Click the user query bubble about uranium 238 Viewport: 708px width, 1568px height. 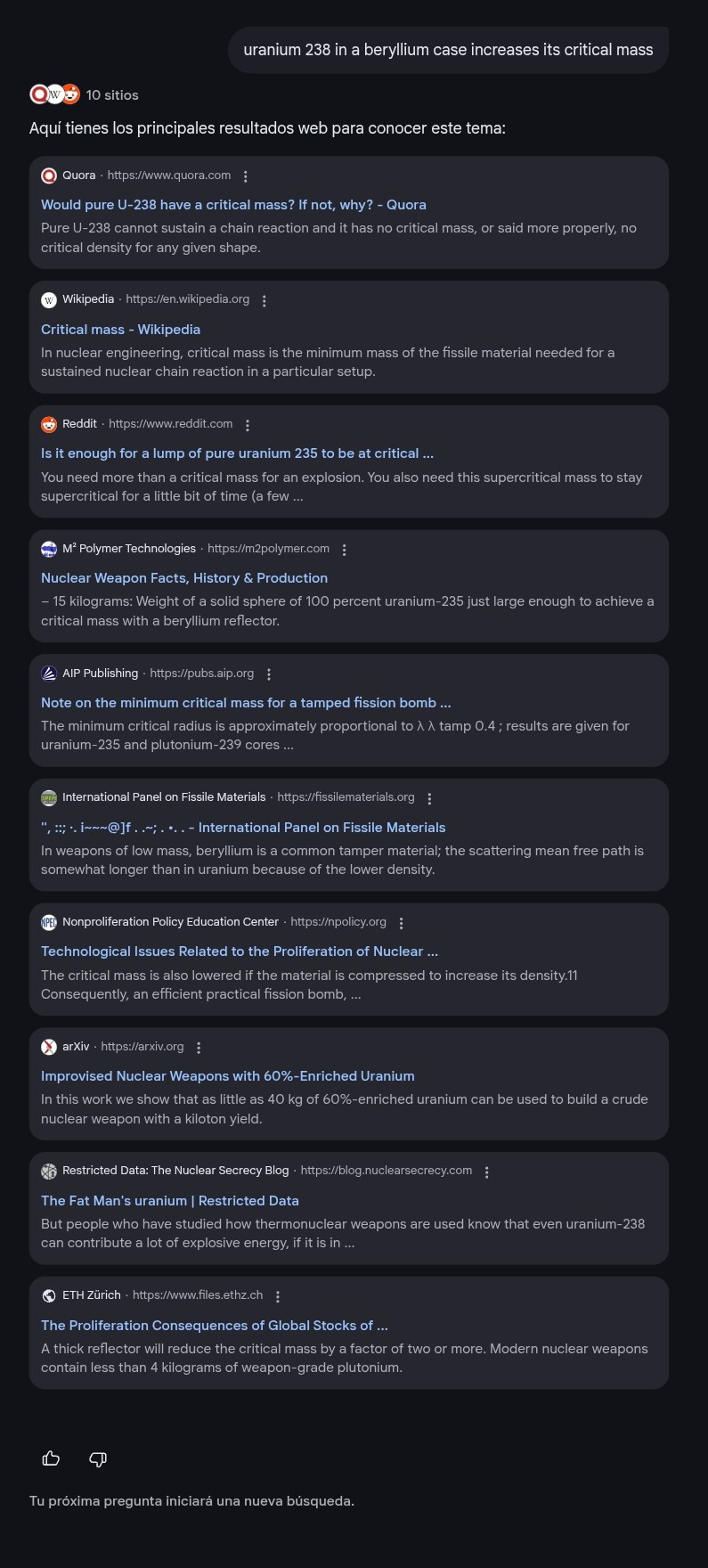click(x=448, y=50)
